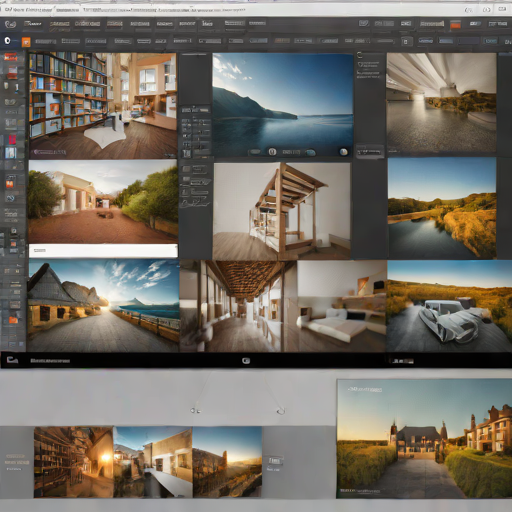Select the sunset canyon thumbnail in bottom strip
The width and height of the screenshot is (512, 512).
(x=227, y=462)
